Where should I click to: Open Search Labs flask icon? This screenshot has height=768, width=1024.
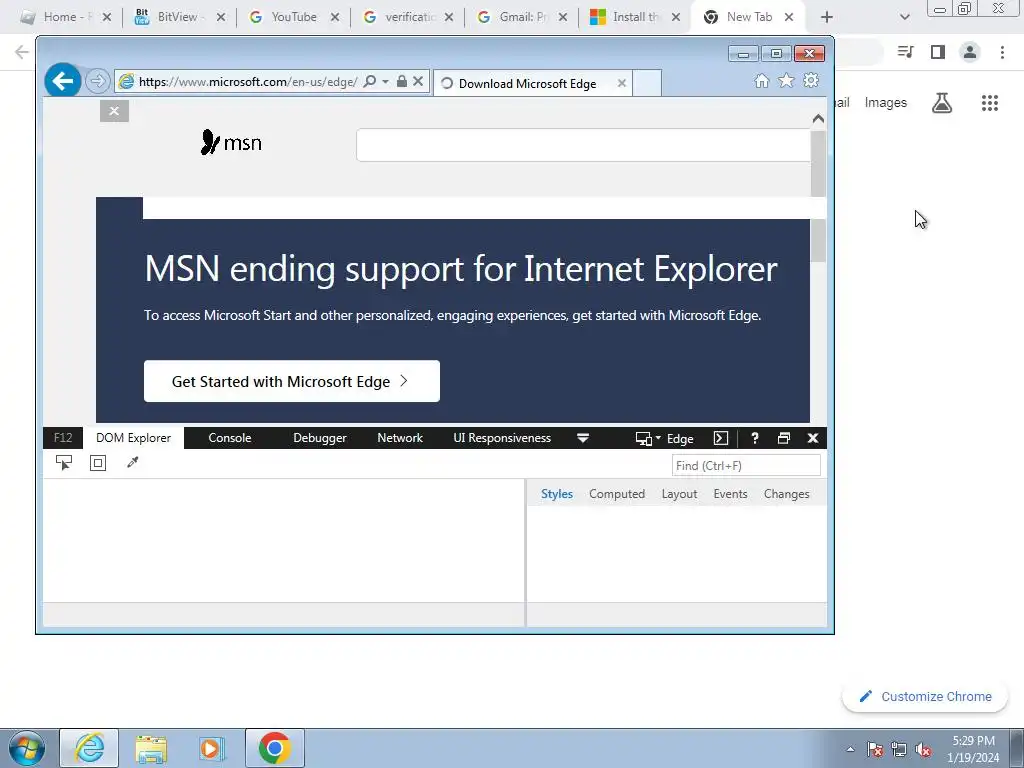point(942,103)
